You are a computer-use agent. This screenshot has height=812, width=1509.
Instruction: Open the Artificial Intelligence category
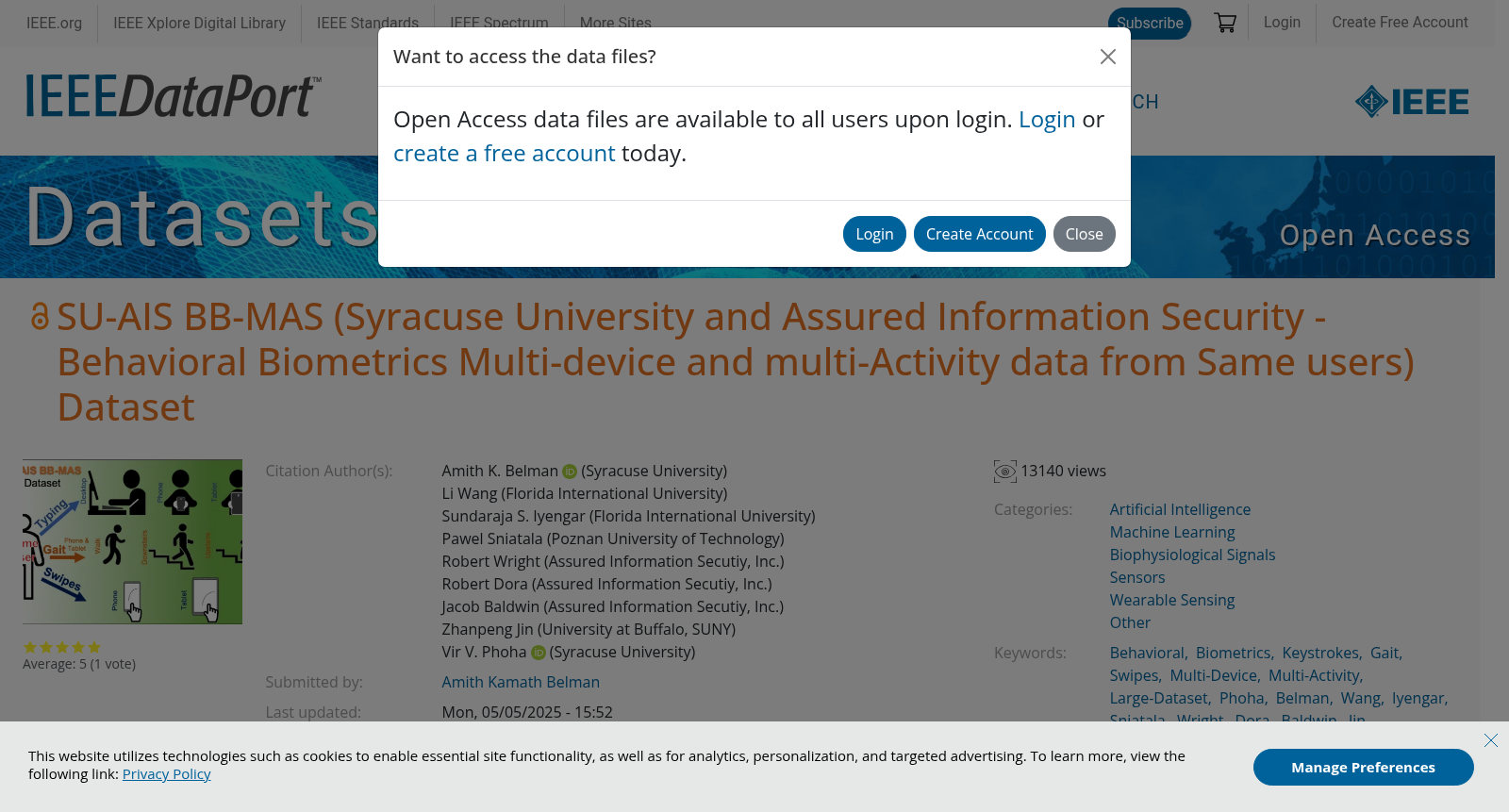(x=1180, y=509)
